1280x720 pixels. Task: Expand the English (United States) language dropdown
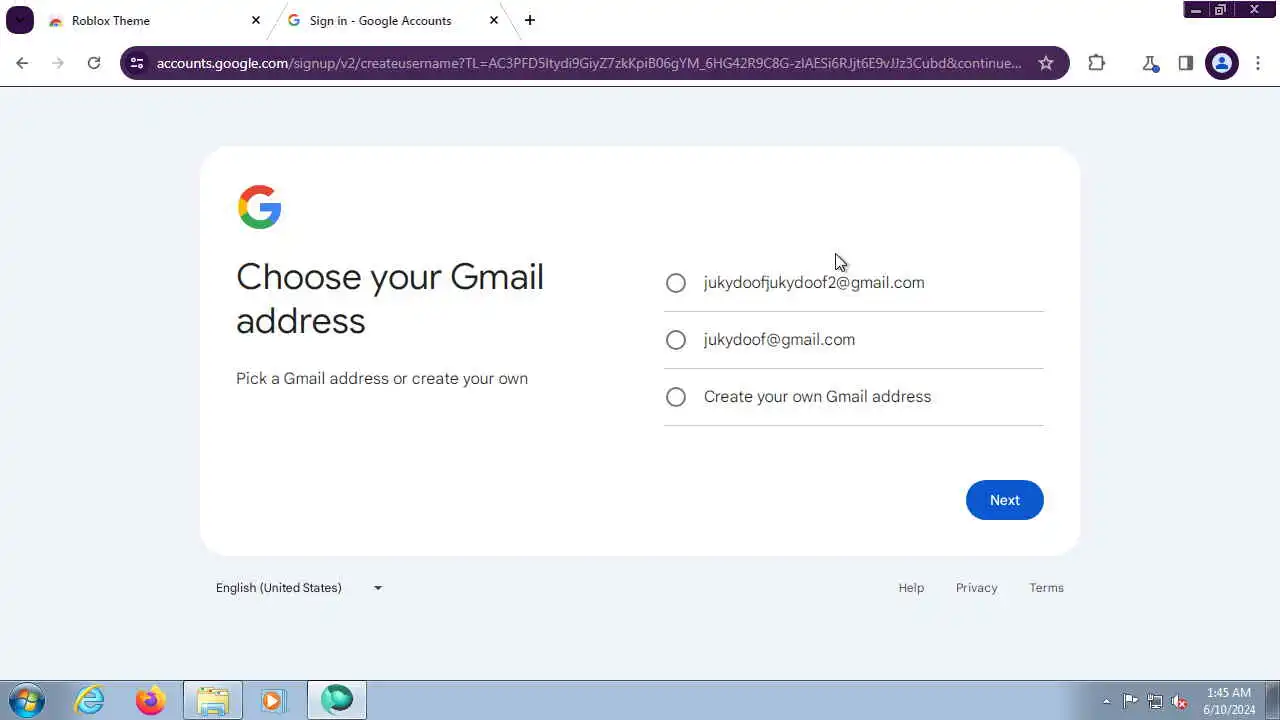coord(299,588)
